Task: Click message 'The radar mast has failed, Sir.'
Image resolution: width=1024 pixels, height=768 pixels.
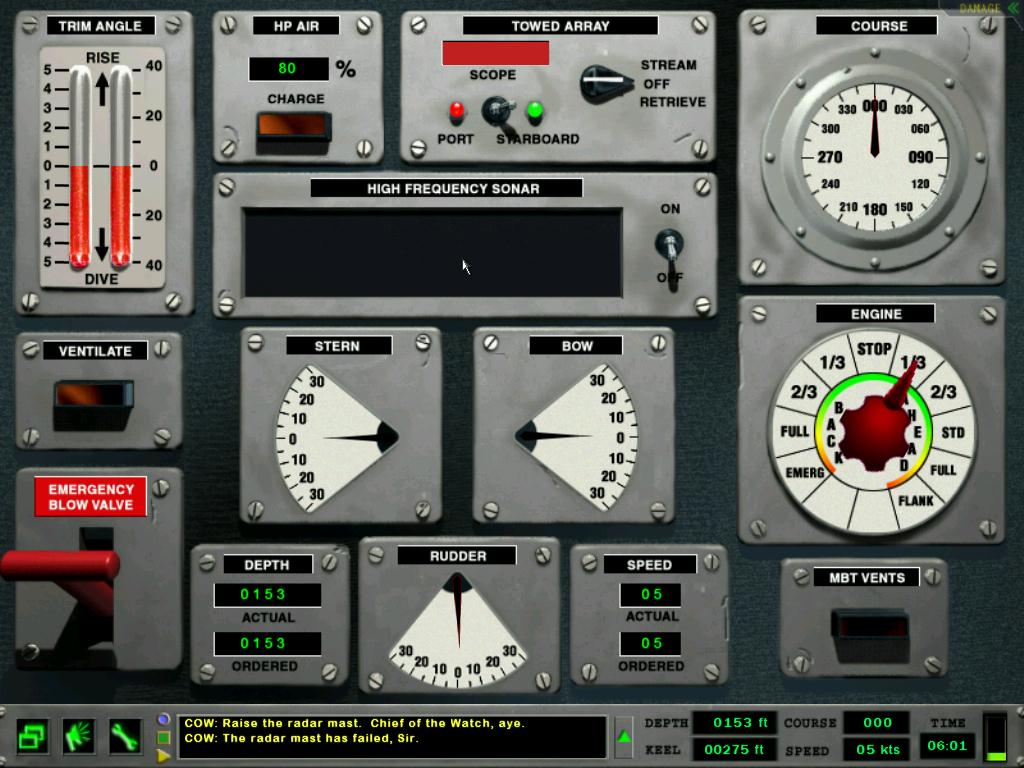Action: coord(301,739)
